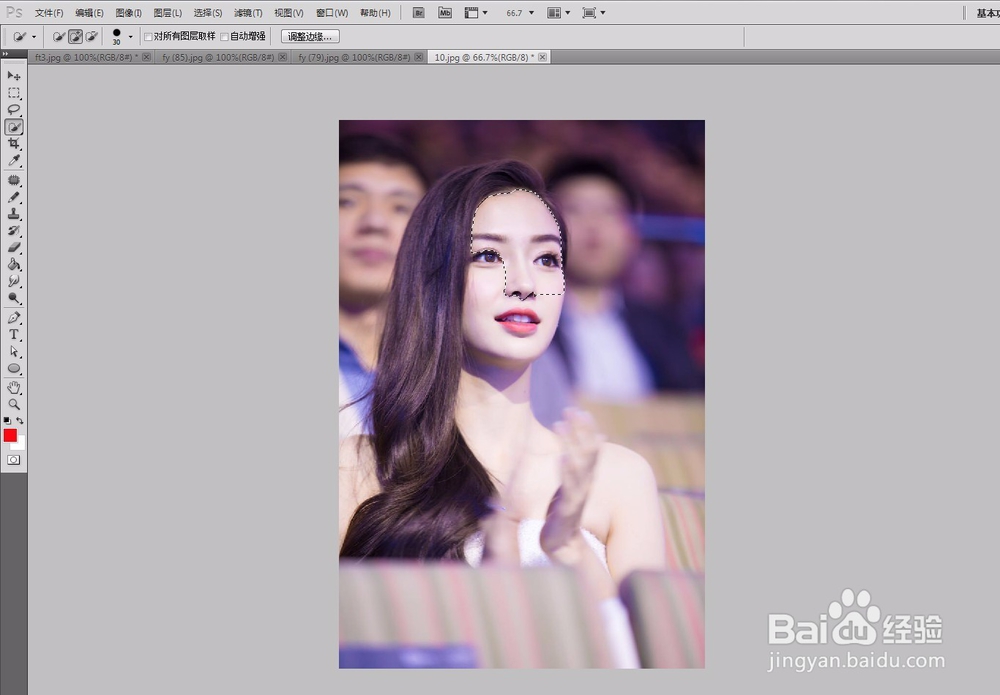
Task: Select the Move tool
Action: [x=13, y=76]
